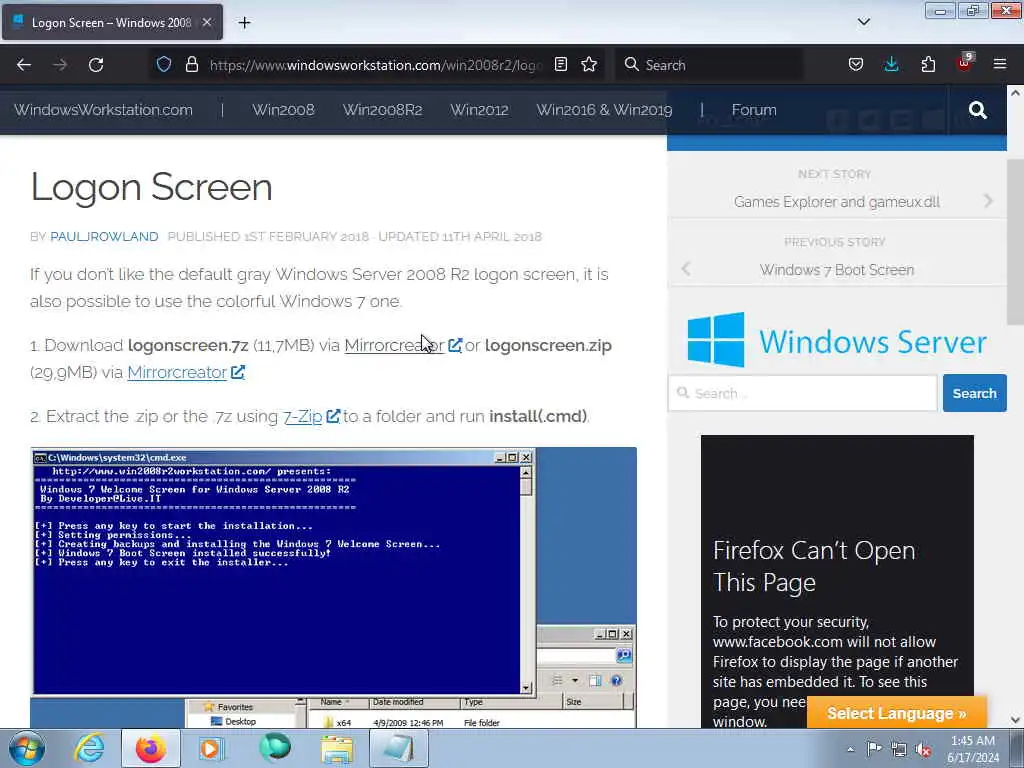Open a new browser tab
This screenshot has width=1024, height=768.
point(244,23)
